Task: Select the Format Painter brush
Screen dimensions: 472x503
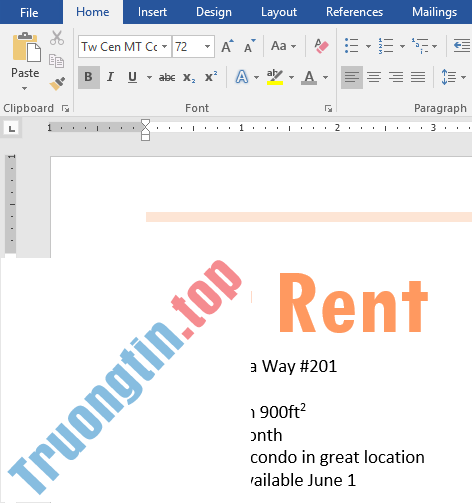Action: click(x=57, y=84)
